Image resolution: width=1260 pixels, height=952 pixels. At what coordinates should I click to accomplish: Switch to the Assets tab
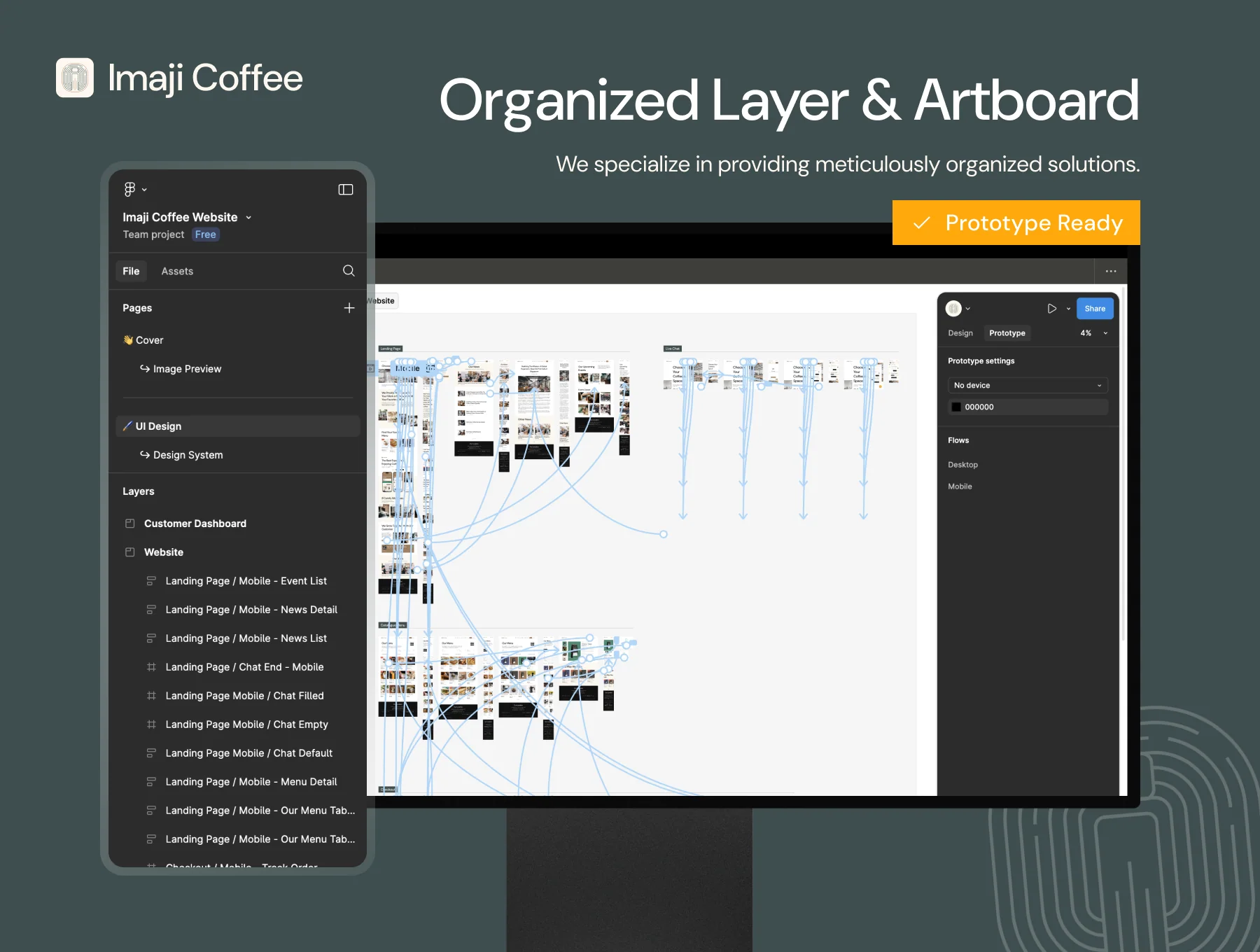[x=177, y=271]
